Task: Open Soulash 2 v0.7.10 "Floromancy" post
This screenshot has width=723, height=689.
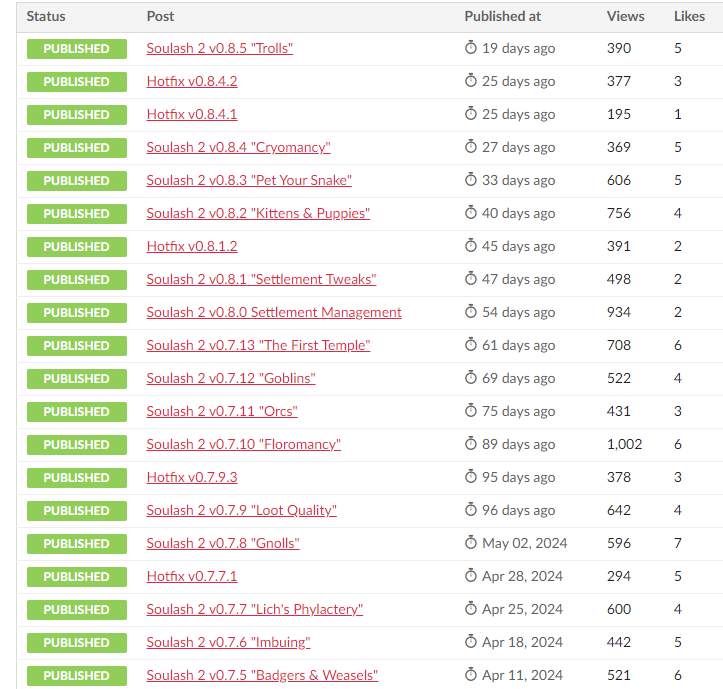Action: 243,445
